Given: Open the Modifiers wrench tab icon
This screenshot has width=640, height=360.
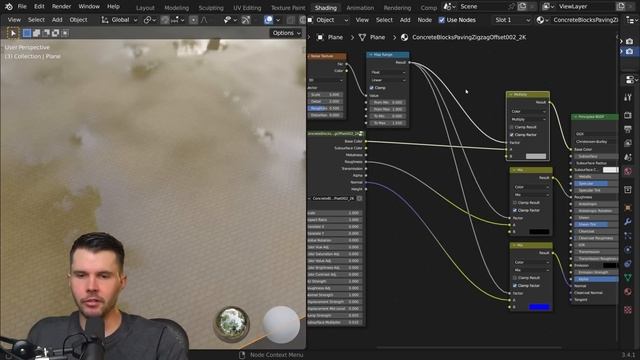Looking at the screenshot, I should (x=628, y=222).
